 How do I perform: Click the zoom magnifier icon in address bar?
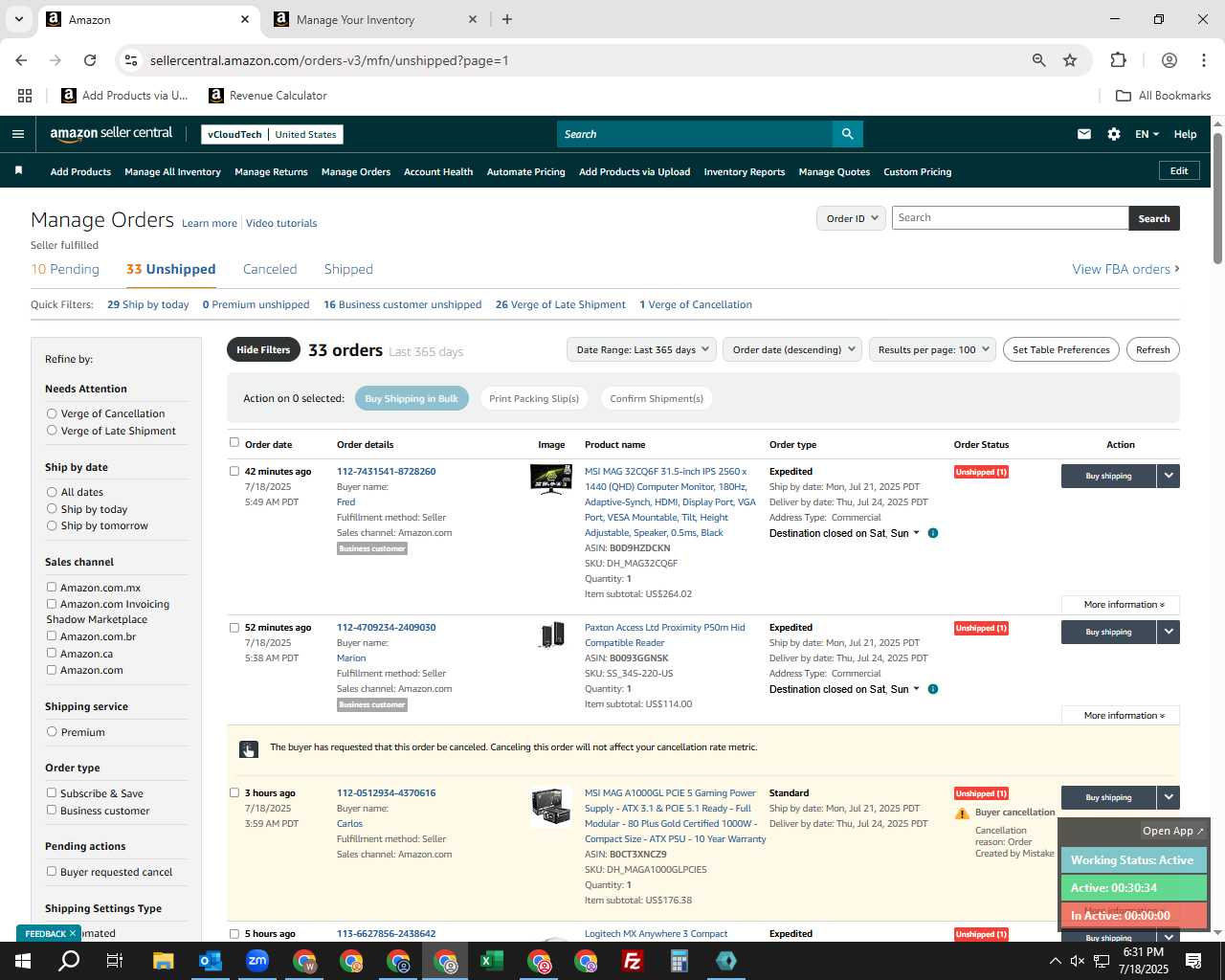pos(1038,60)
